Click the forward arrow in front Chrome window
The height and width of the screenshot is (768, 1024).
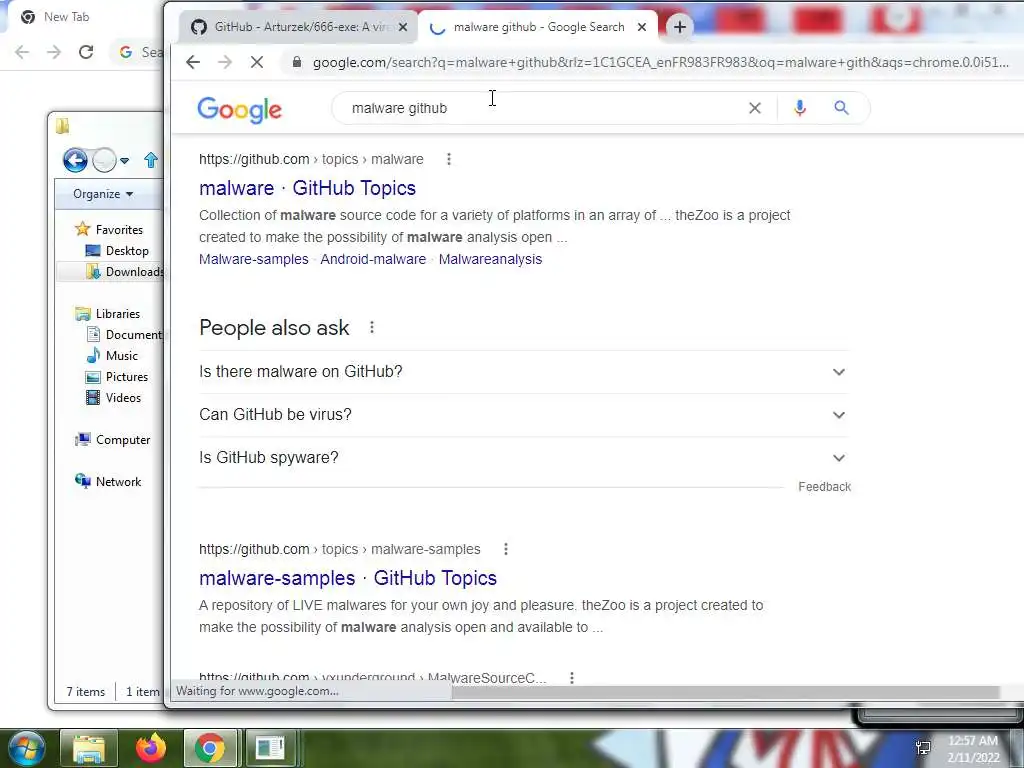pos(225,62)
